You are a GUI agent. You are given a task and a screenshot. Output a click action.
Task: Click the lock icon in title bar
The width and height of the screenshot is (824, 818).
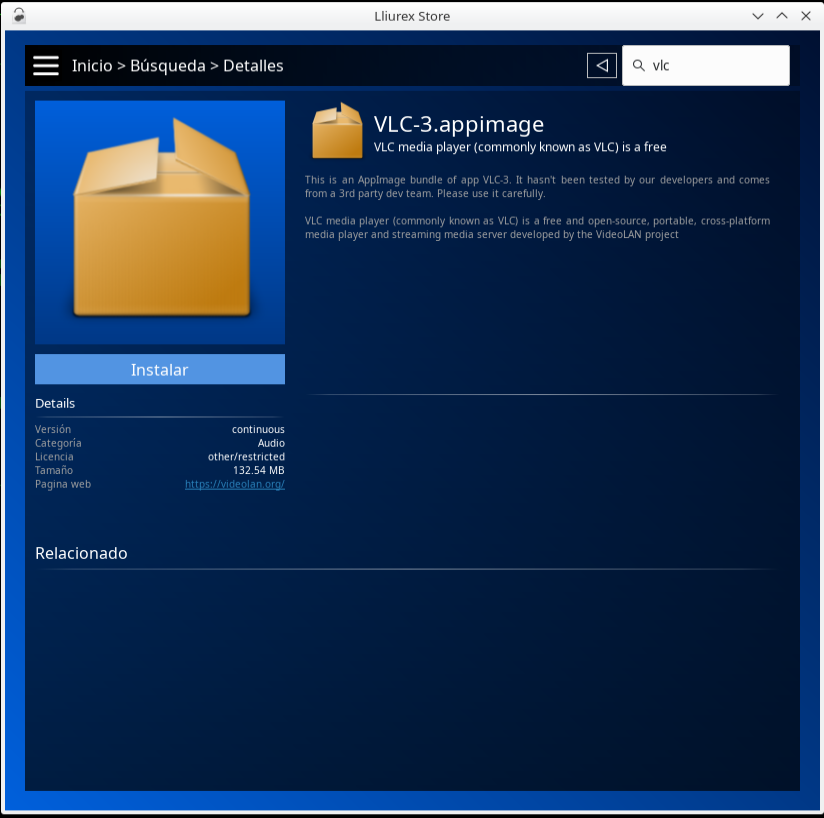(19, 16)
